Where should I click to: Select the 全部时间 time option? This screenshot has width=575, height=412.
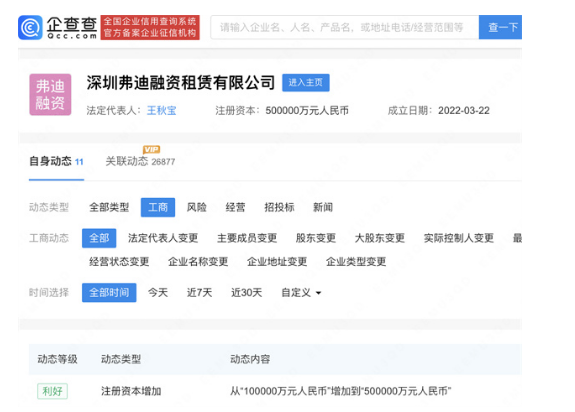pyautogui.click(x=109, y=293)
